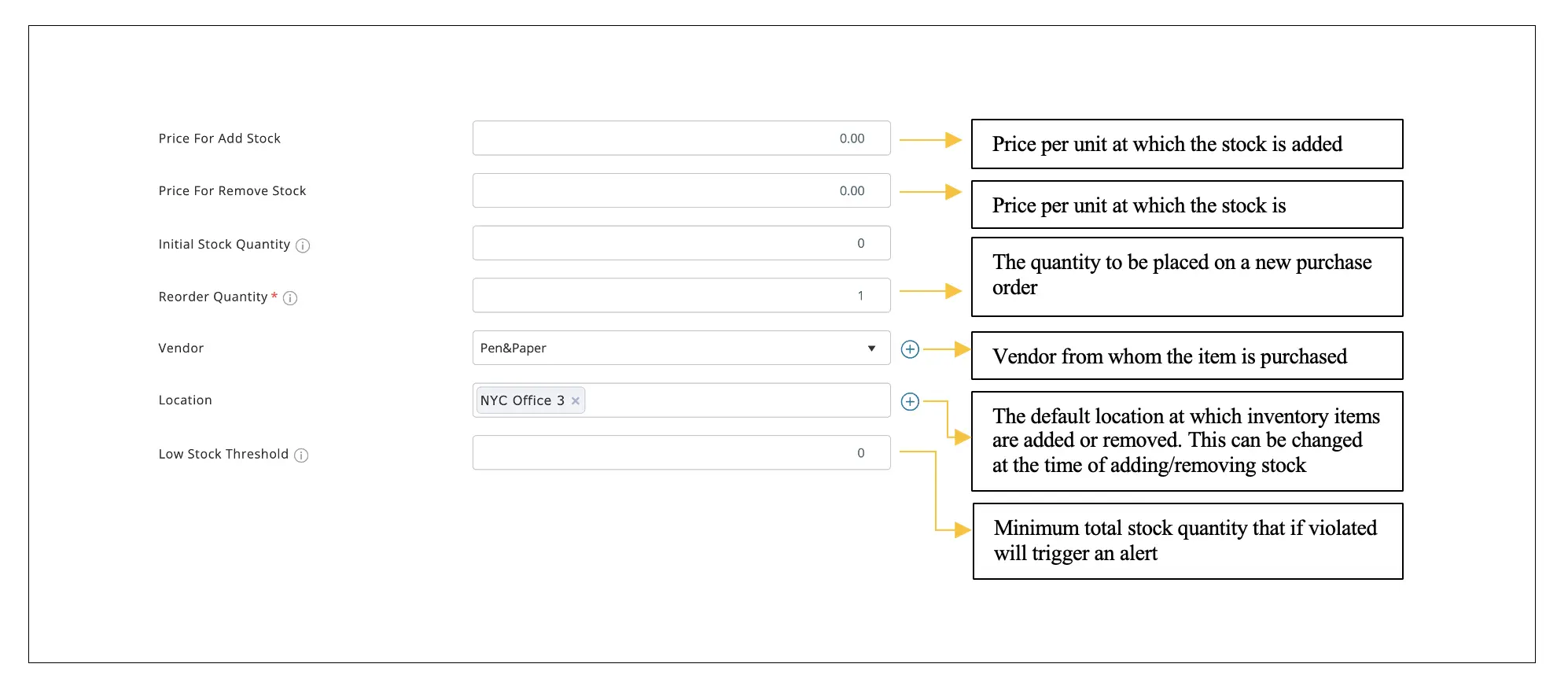The width and height of the screenshot is (1568, 697).
Task: Remove the NYC Office 3 location tag
Action: pyautogui.click(x=576, y=401)
